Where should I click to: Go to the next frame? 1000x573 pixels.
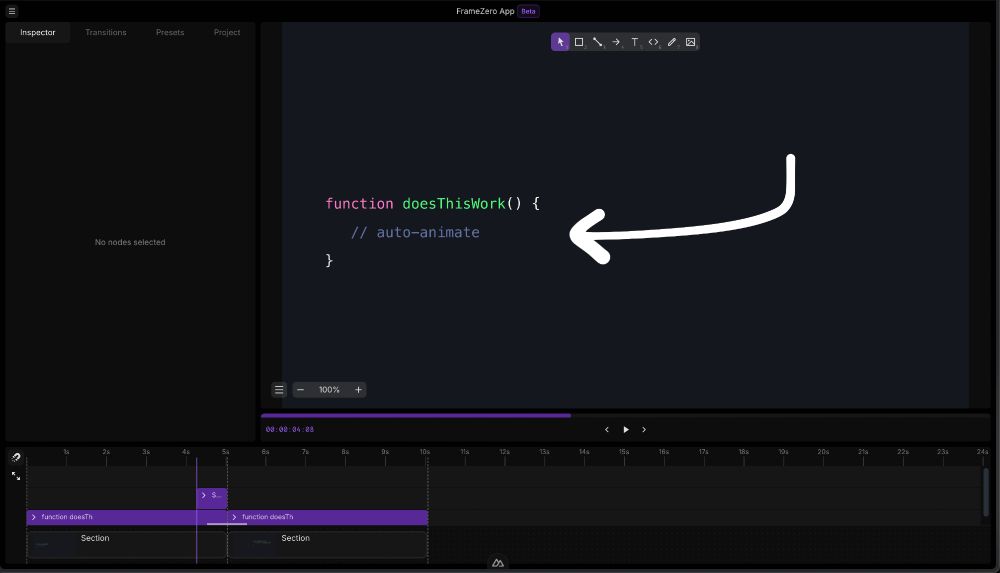644,429
